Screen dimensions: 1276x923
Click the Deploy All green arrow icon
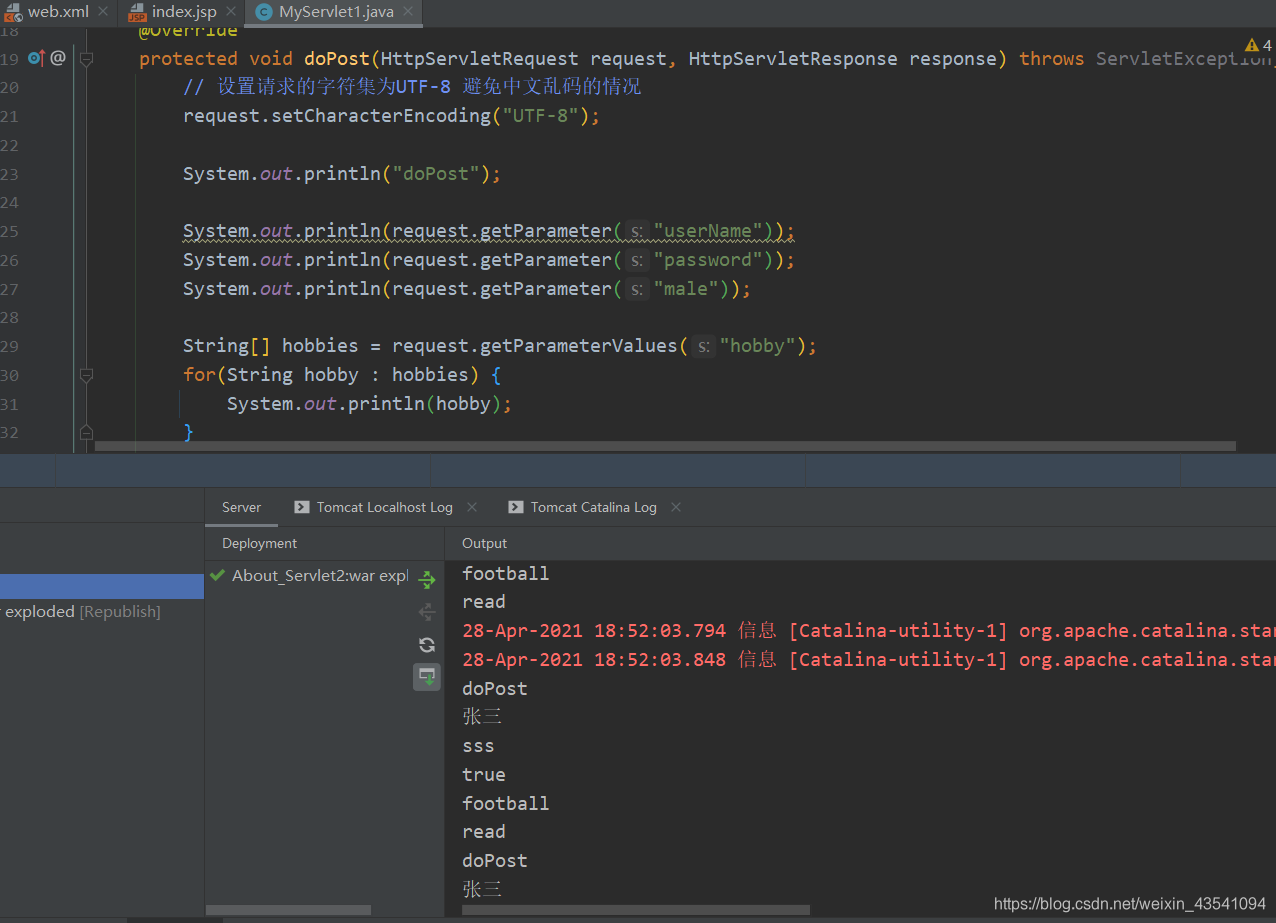427,579
